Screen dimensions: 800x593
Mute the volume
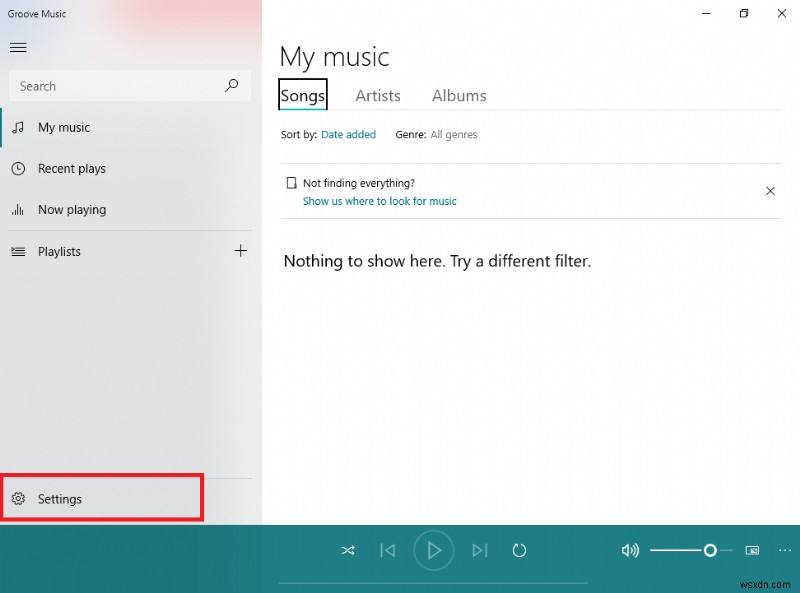(x=629, y=550)
